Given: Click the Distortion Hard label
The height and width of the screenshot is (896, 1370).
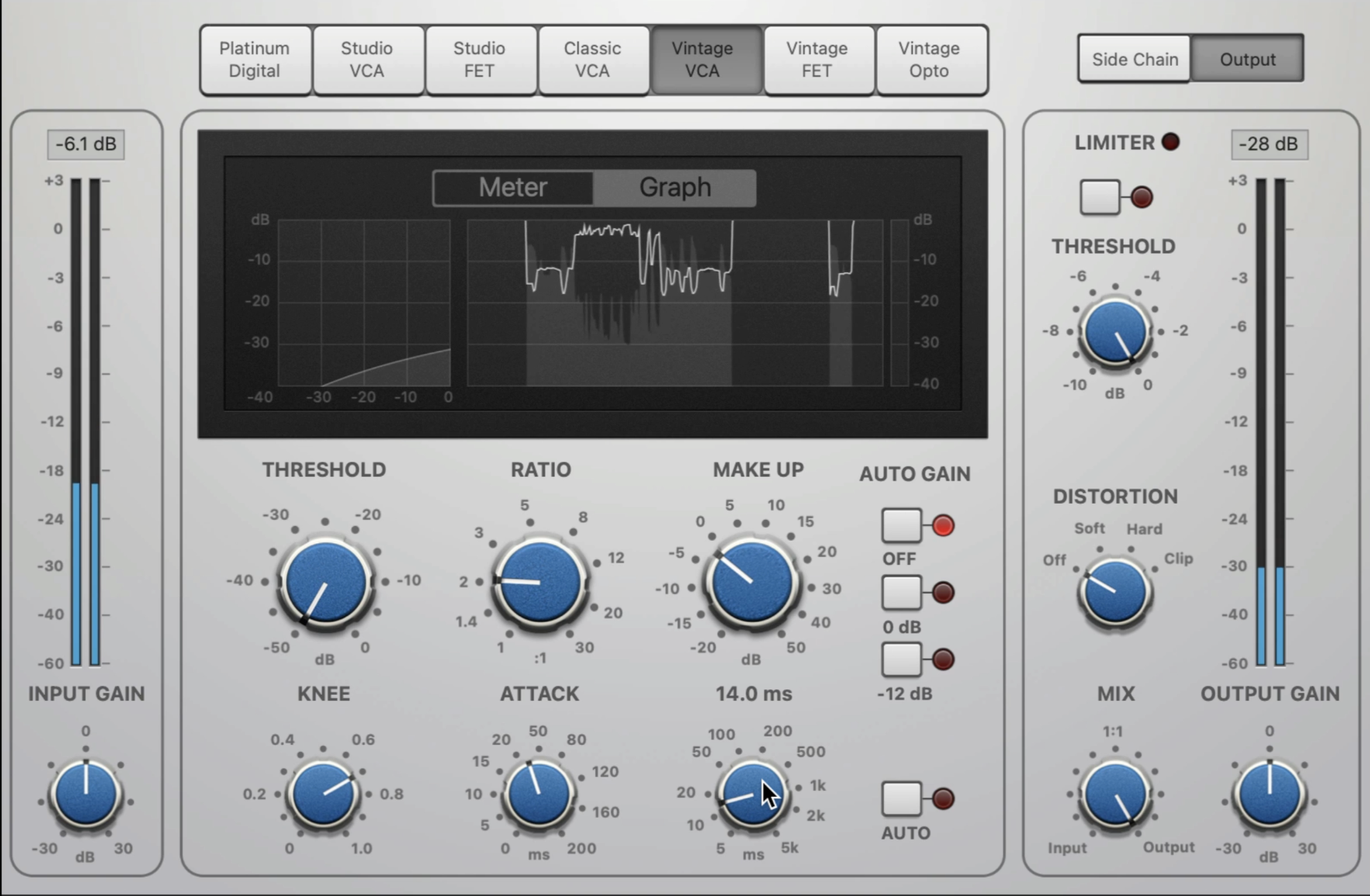Looking at the screenshot, I should (1144, 529).
